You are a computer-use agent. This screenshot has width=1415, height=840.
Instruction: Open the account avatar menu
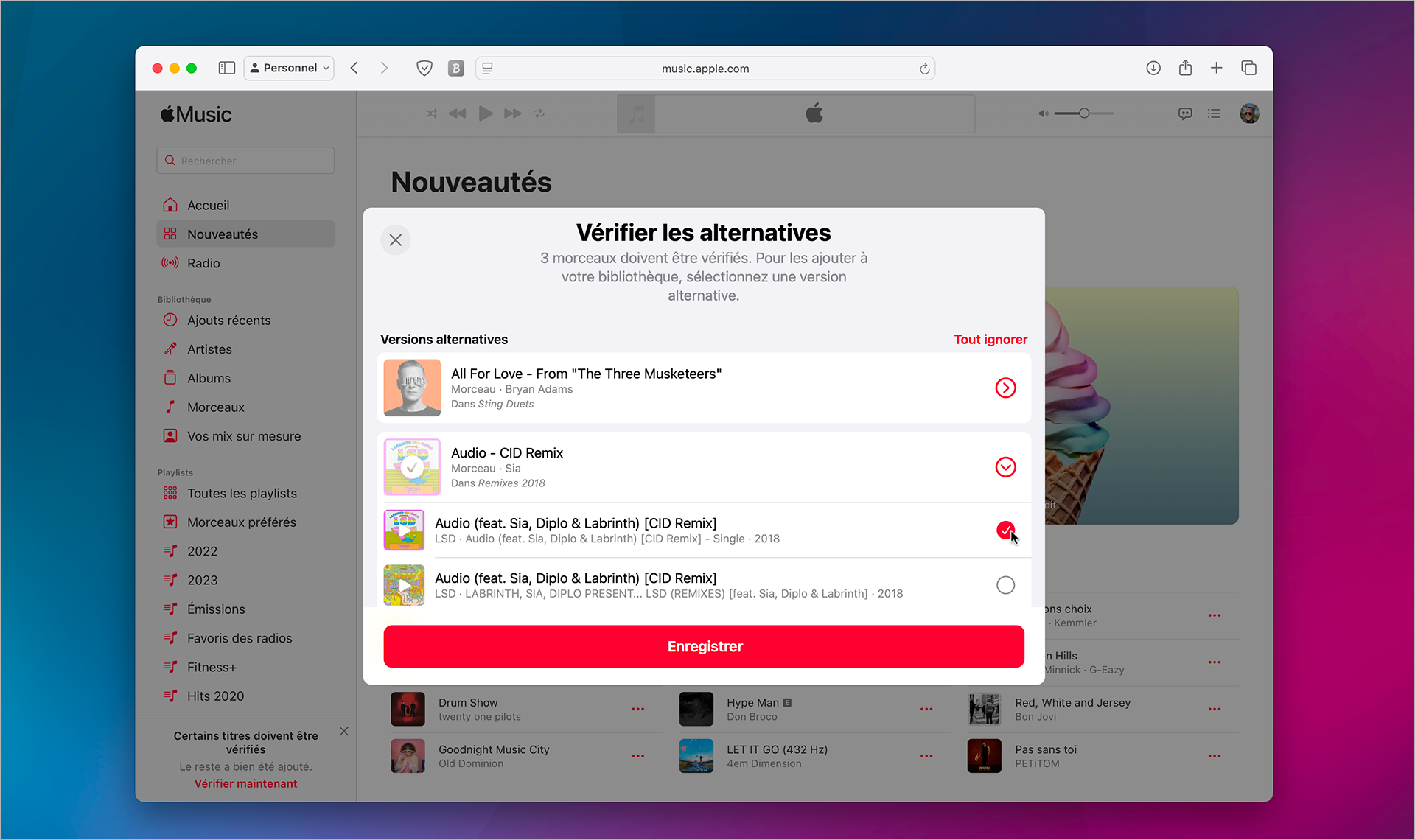1249,113
